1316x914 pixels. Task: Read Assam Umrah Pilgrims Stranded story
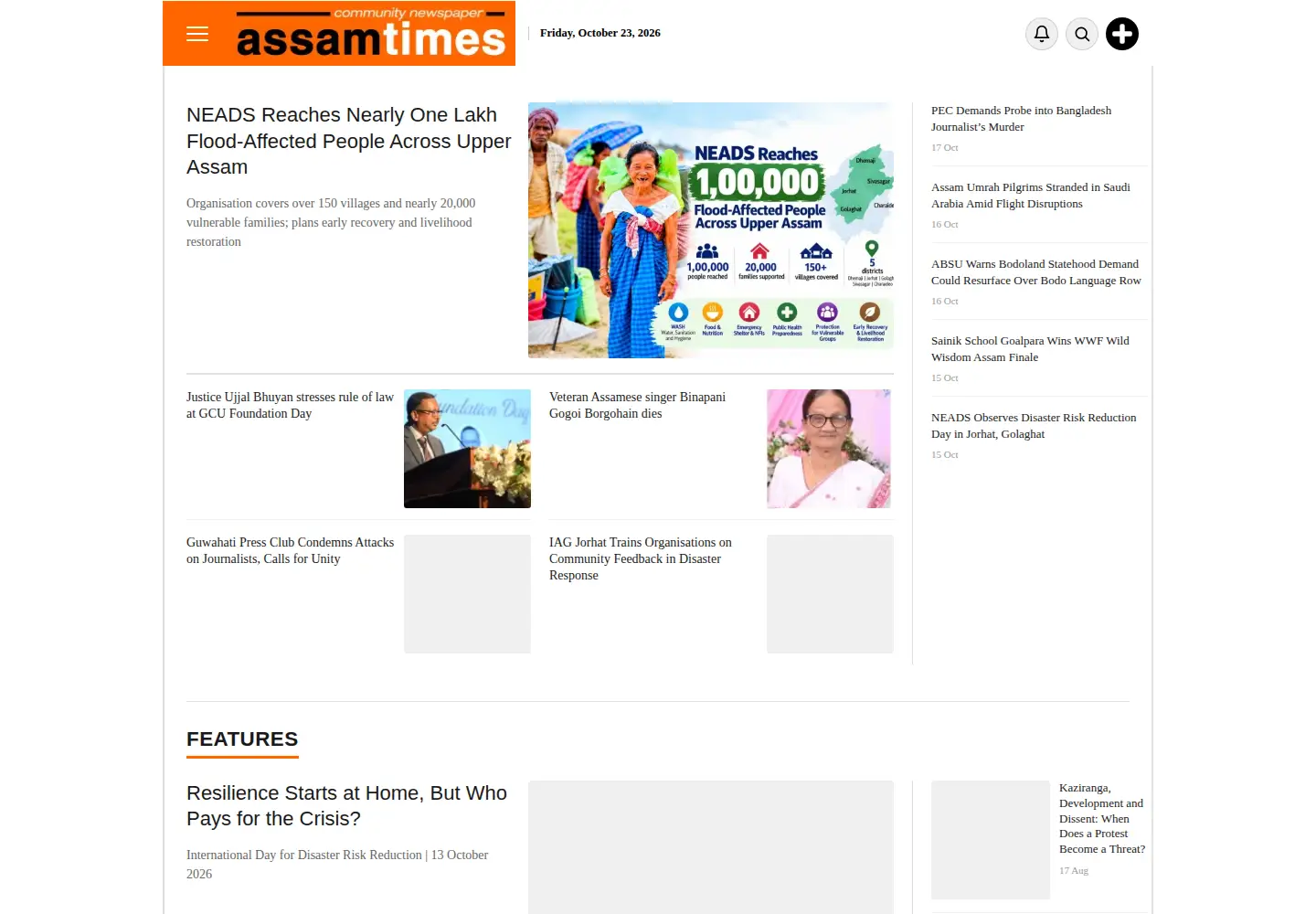click(1030, 196)
